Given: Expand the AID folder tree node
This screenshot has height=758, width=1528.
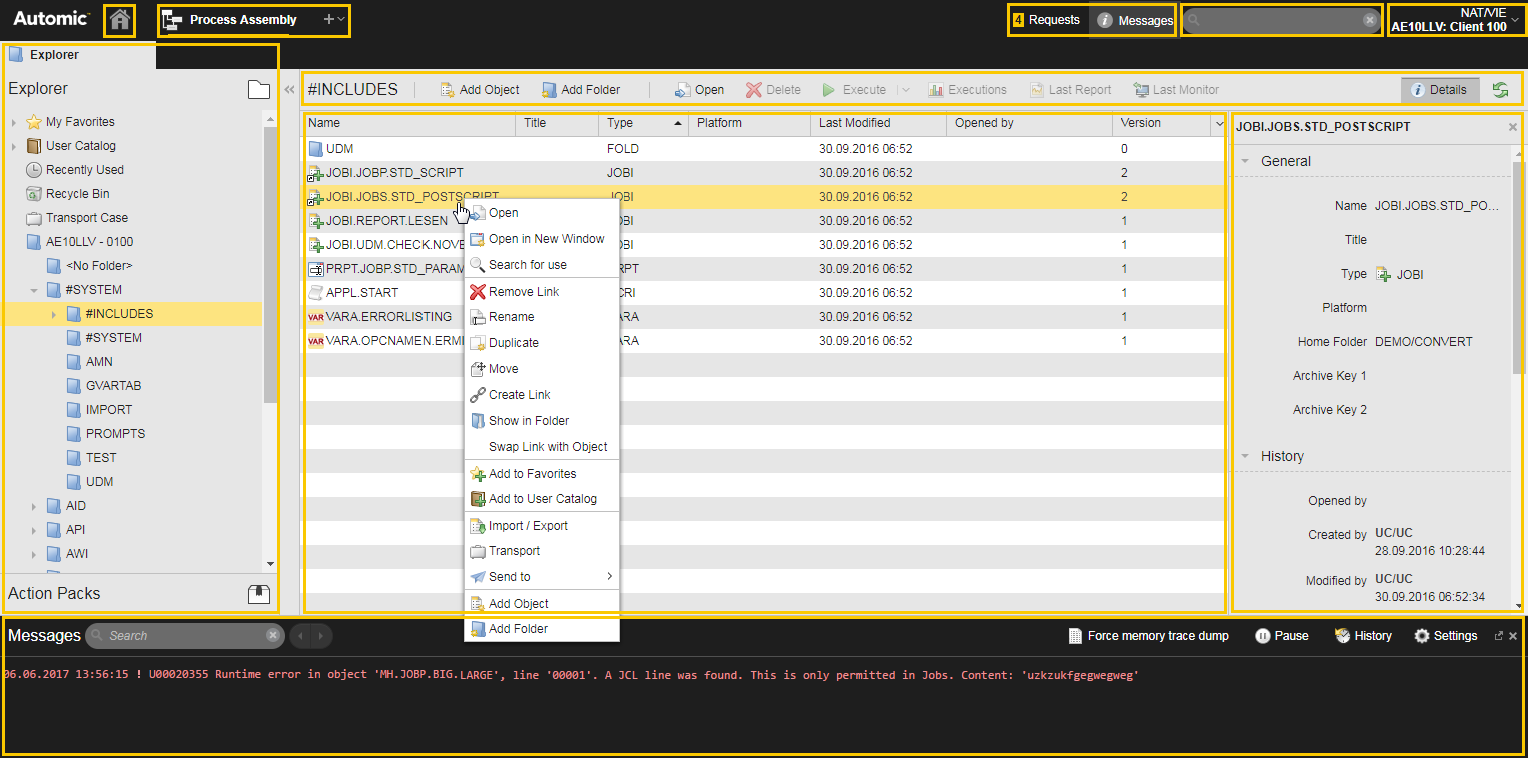Looking at the screenshot, I should click(33, 506).
